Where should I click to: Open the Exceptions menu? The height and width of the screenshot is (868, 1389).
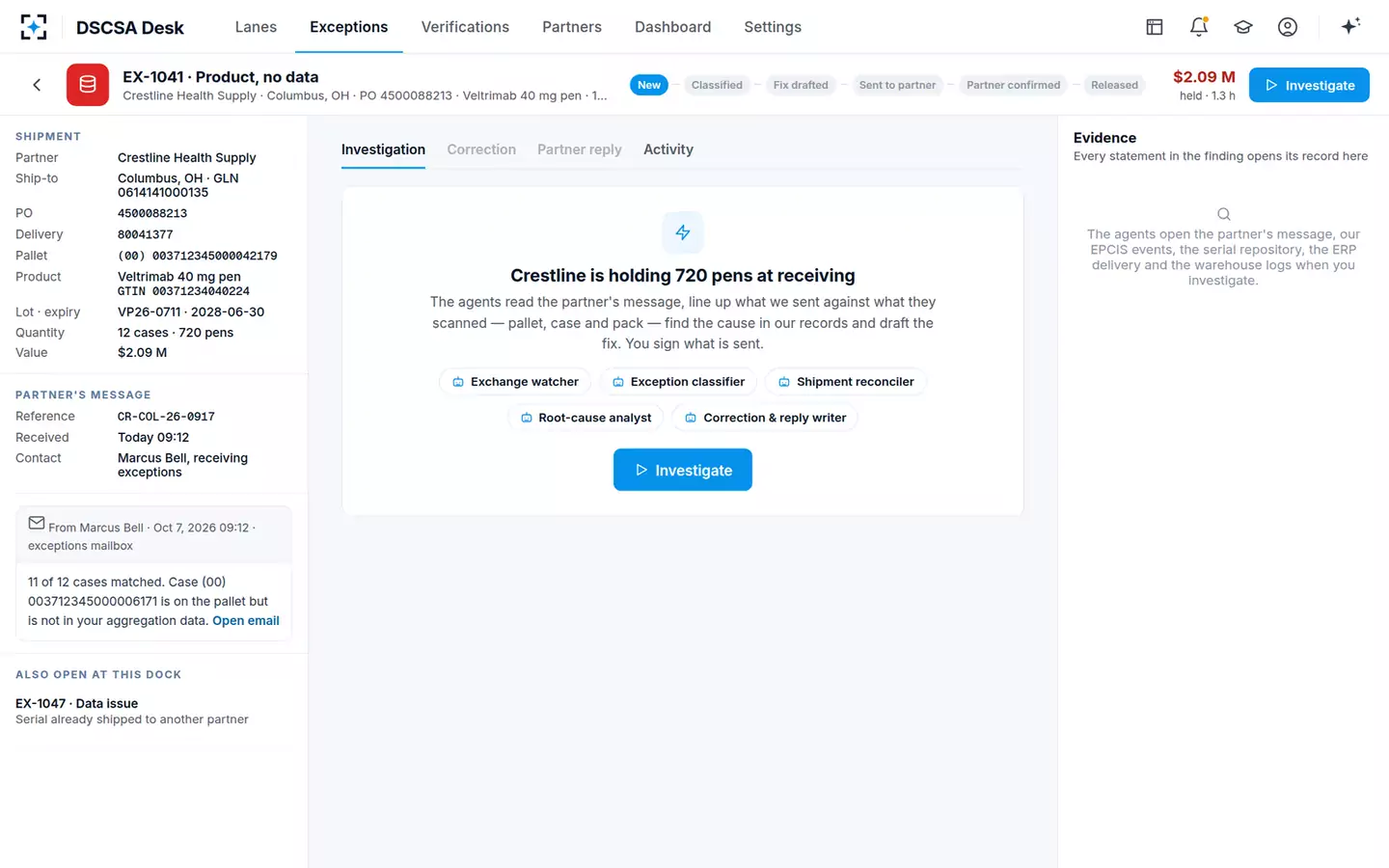349,27
